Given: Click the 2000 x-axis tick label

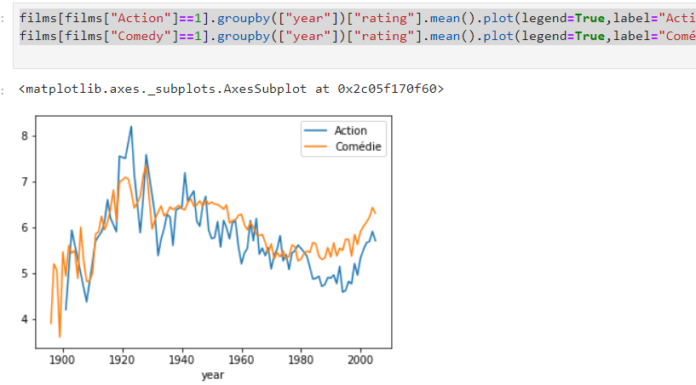Looking at the screenshot, I should tap(360, 360).
